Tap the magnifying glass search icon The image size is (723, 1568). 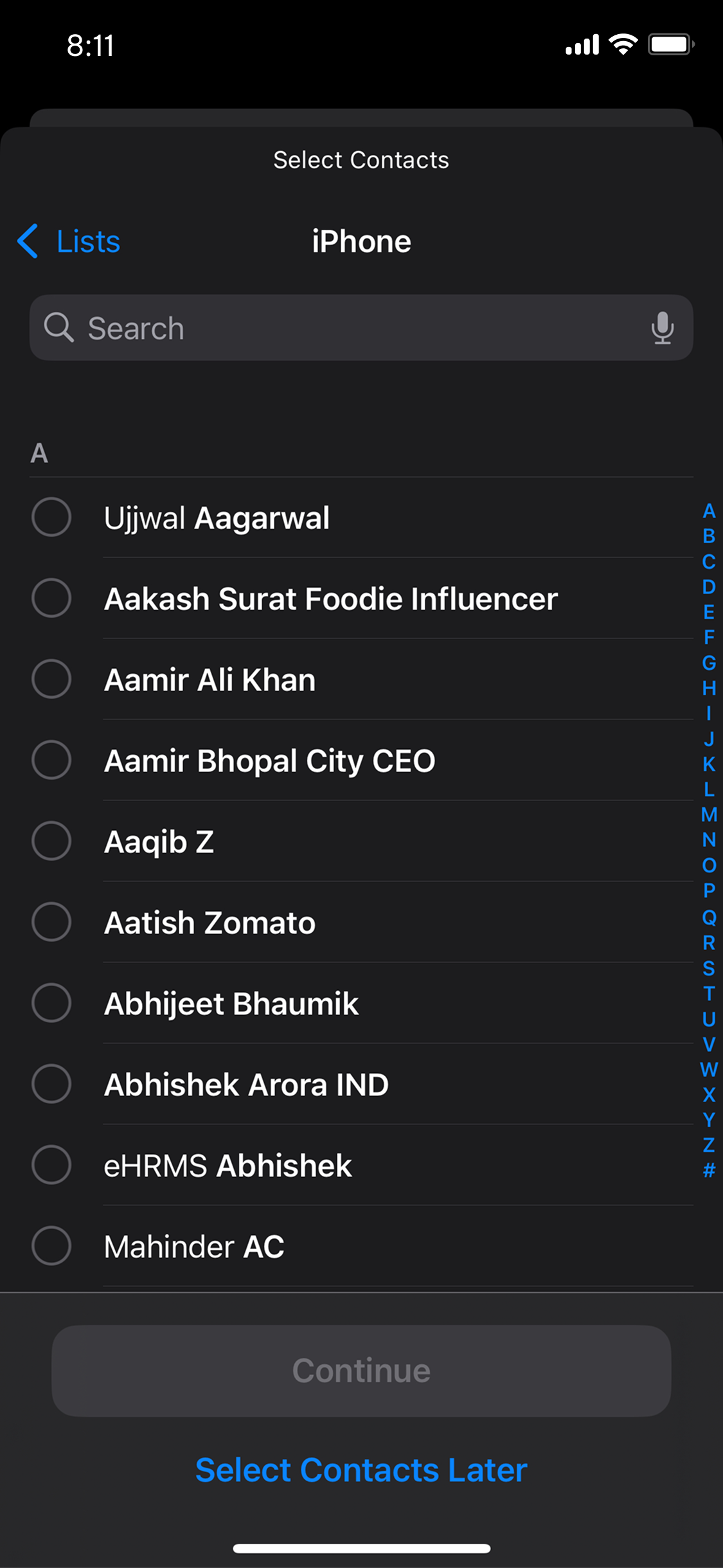pos(58,328)
